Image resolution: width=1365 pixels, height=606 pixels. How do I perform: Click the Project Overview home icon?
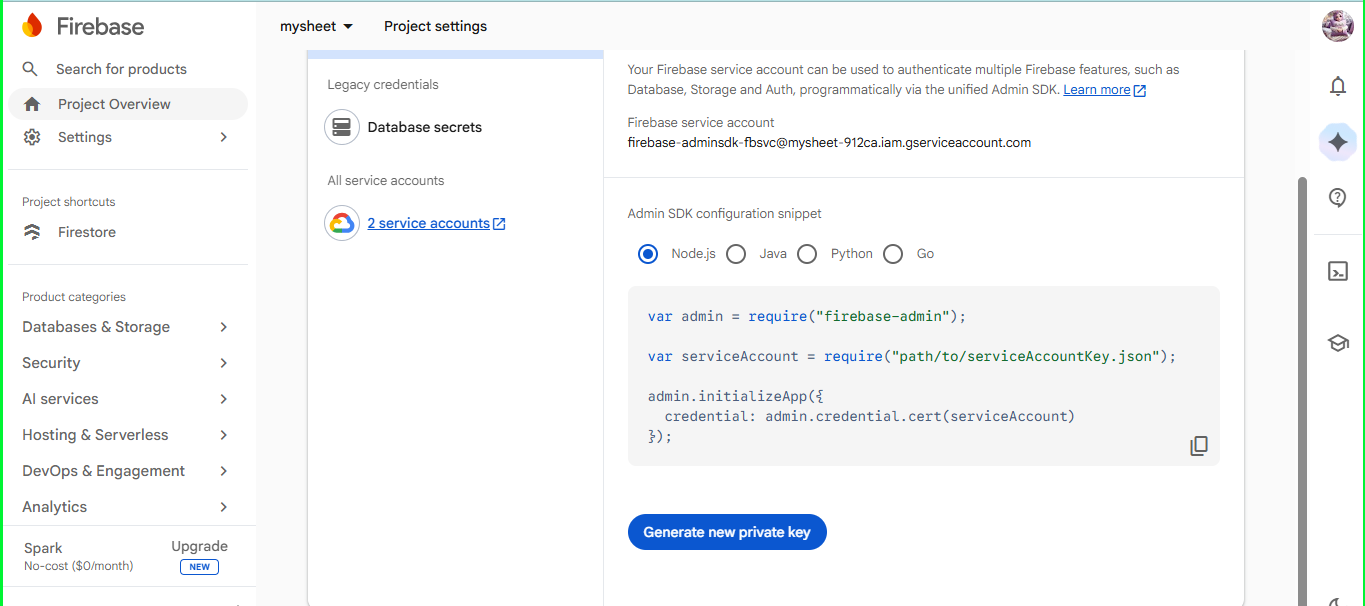[32, 104]
